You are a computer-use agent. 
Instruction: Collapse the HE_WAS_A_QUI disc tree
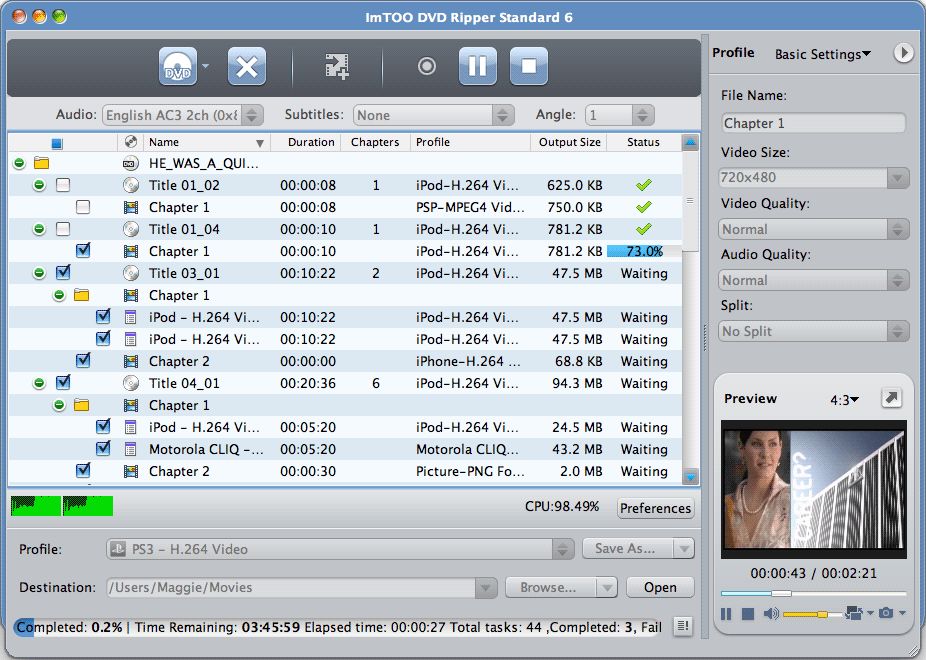click(x=19, y=163)
